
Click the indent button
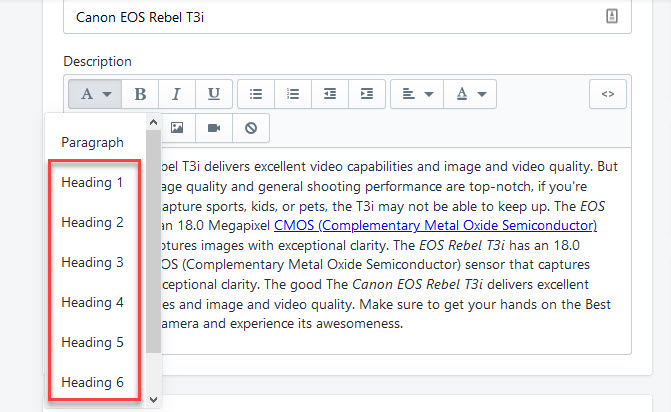pos(367,94)
